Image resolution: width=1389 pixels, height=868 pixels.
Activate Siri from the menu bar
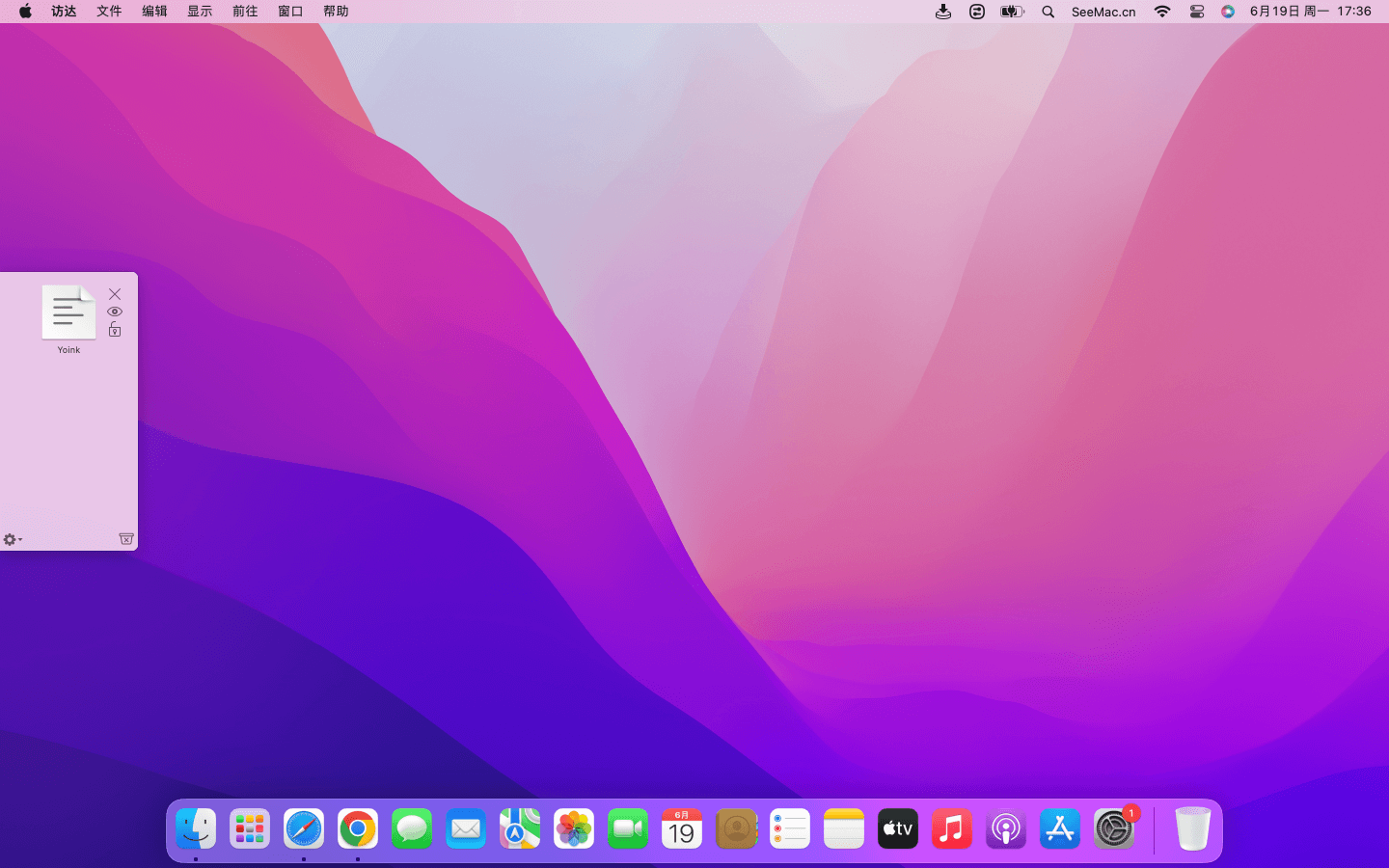[x=1228, y=12]
